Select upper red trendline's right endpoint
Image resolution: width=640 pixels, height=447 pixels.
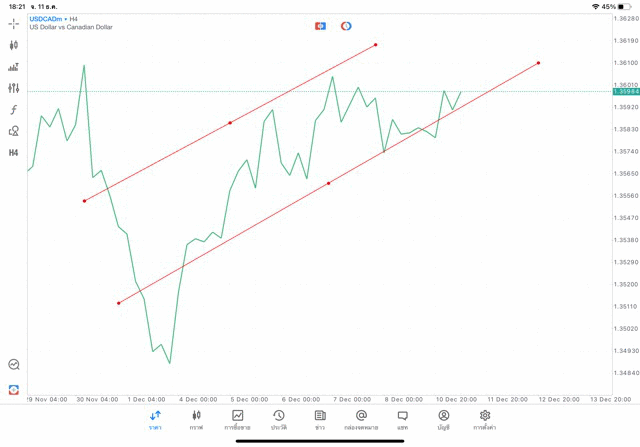tap(376, 44)
